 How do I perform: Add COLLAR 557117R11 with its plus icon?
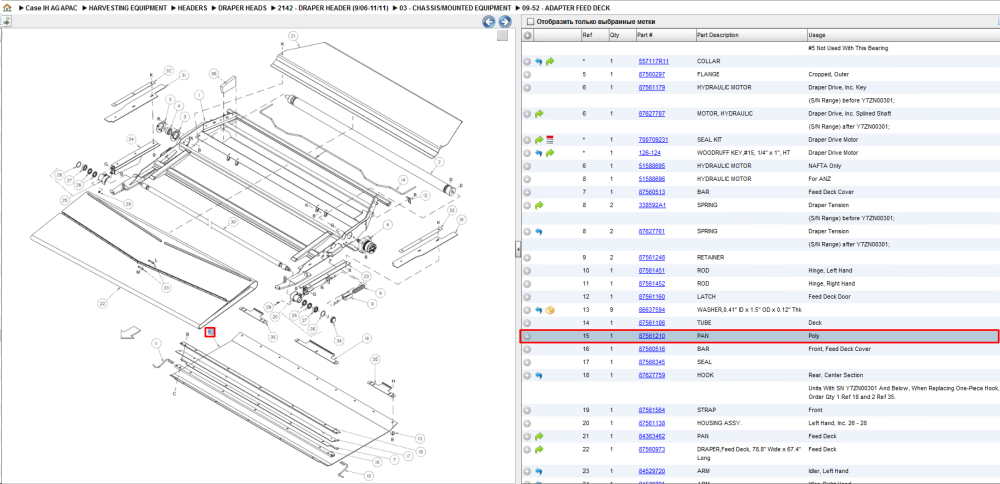527,61
